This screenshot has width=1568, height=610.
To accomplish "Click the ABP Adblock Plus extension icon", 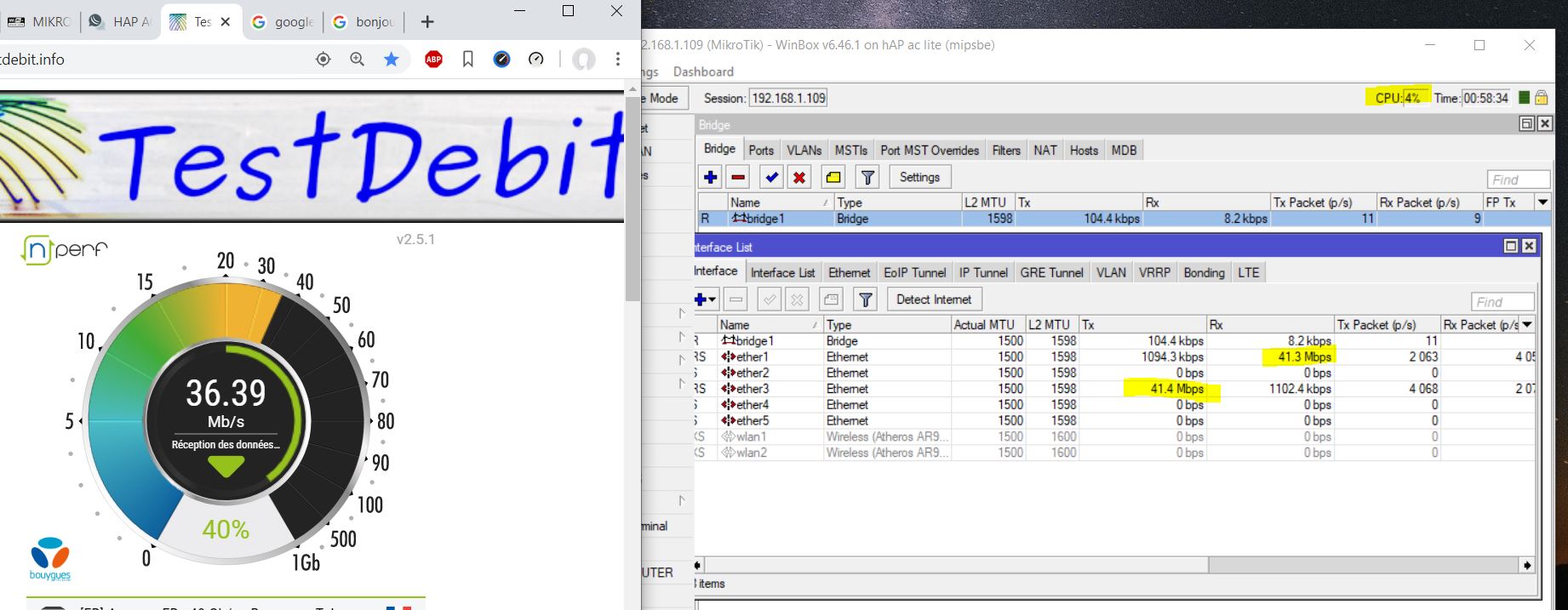I will point(433,60).
